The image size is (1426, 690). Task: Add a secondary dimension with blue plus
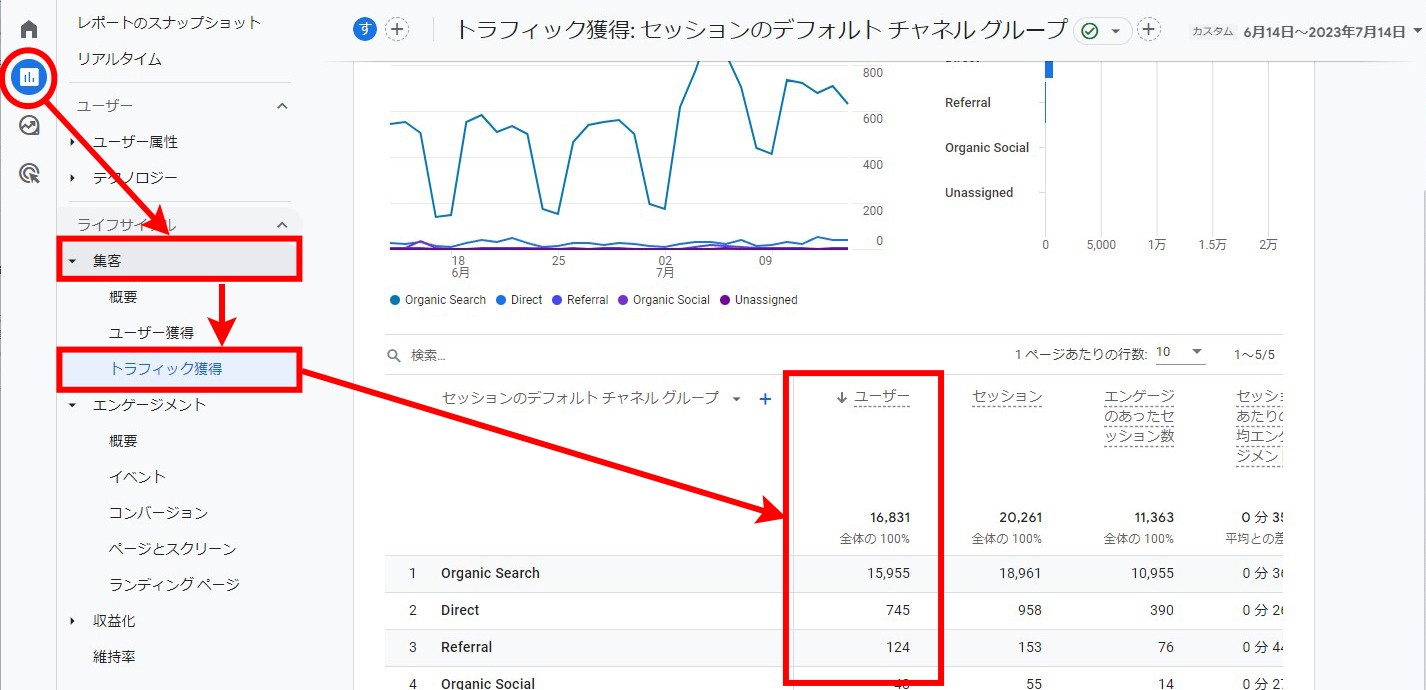click(x=765, y=398)
